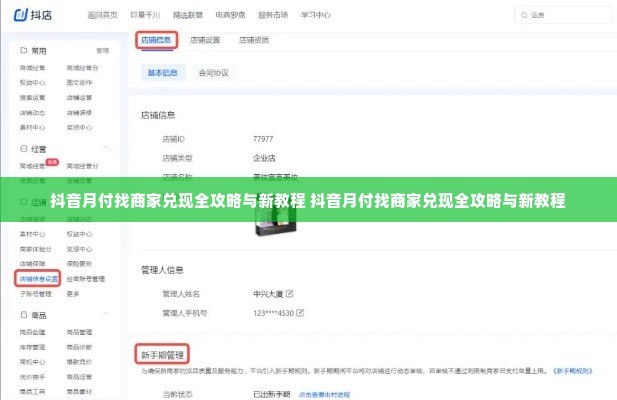Open 奖惩中心 under the 常用 section
The width and height of the screenshot is (617, 400).
tap(79, 127)
